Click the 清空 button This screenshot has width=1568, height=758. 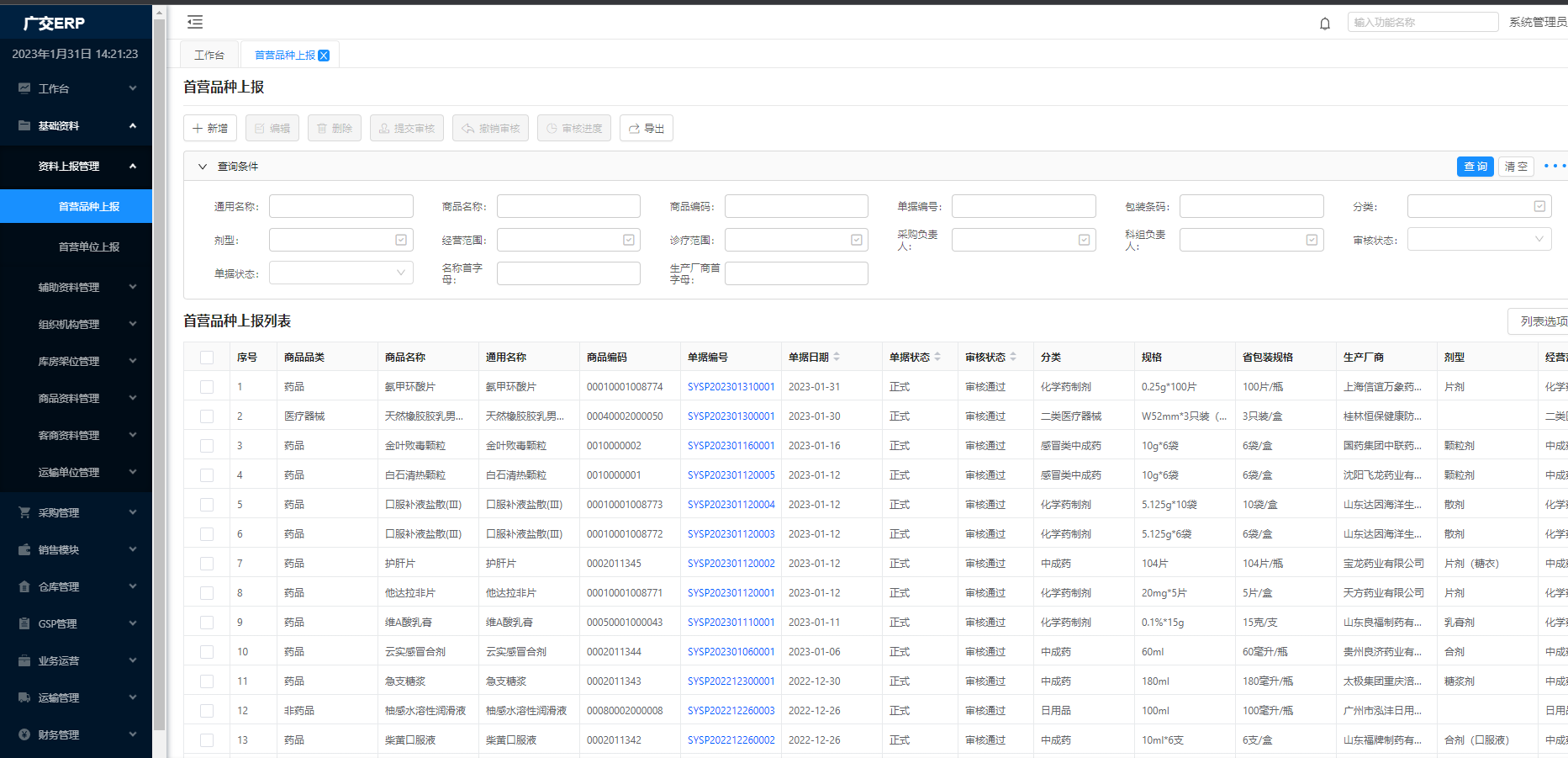pos(1516,167)
